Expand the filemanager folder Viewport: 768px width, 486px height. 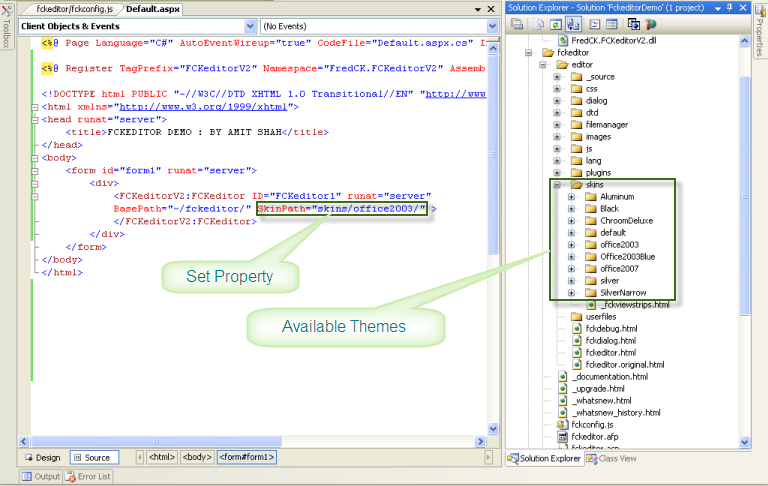(557, 125)
